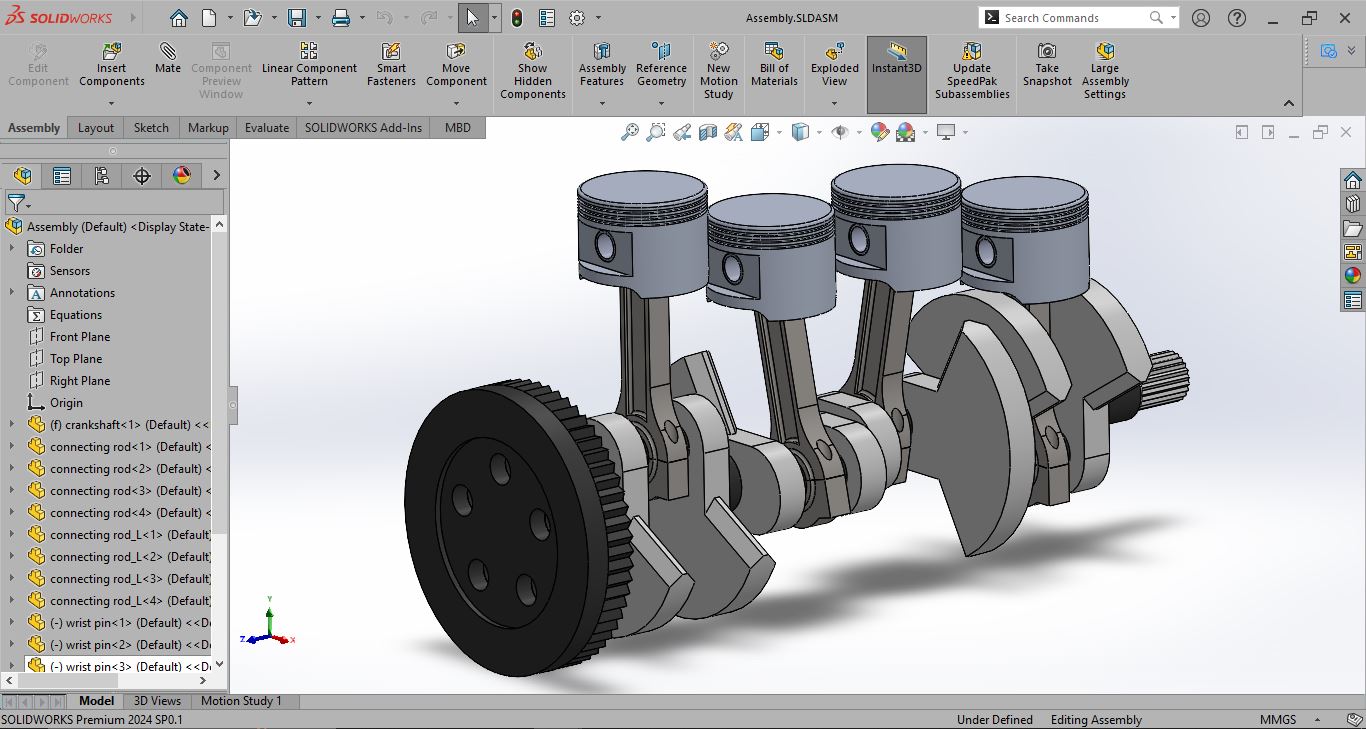
Task: Open the DisplayManager tab with color sphere
Action: tap(182, 176)
